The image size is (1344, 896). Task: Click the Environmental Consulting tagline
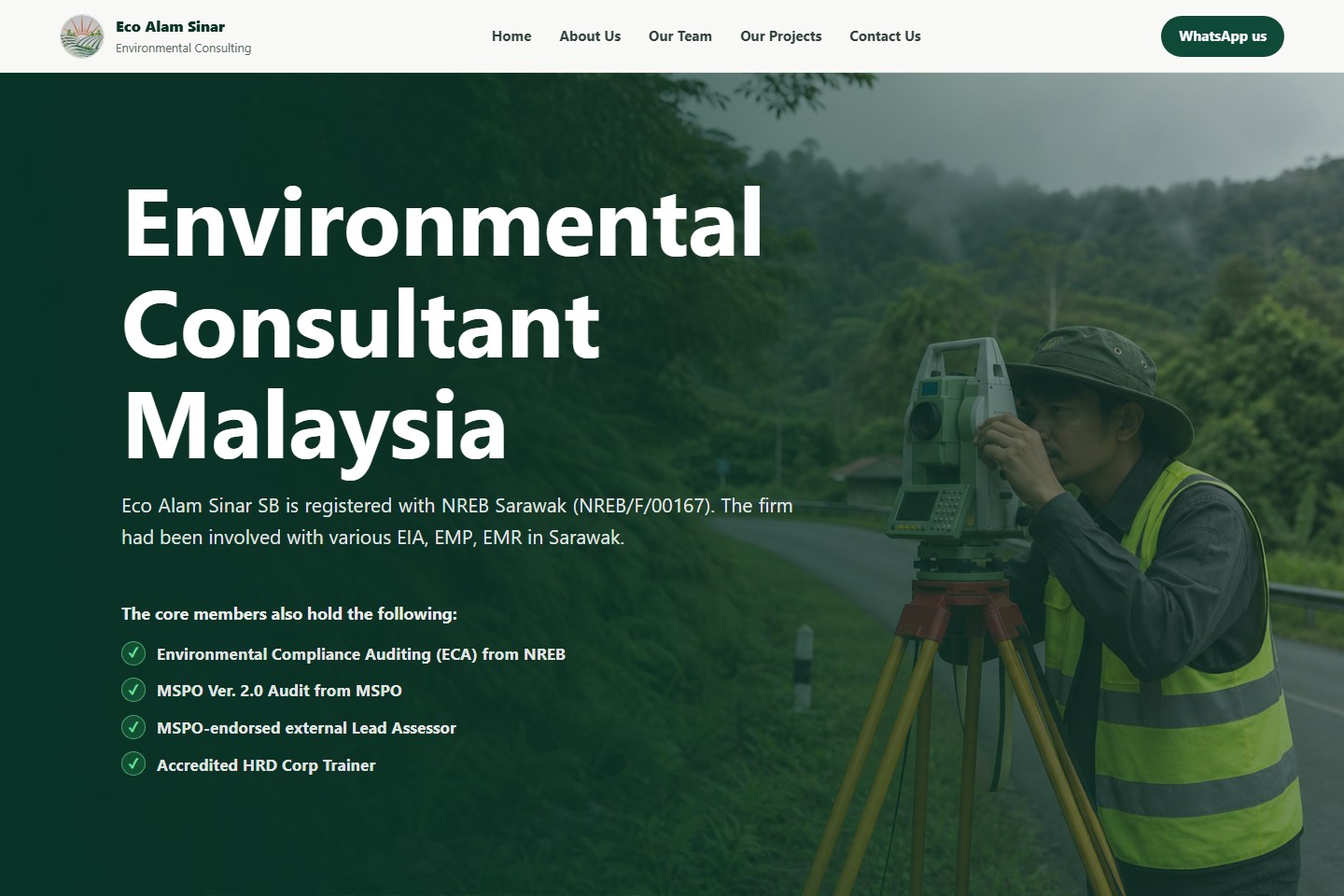(183, 49)
